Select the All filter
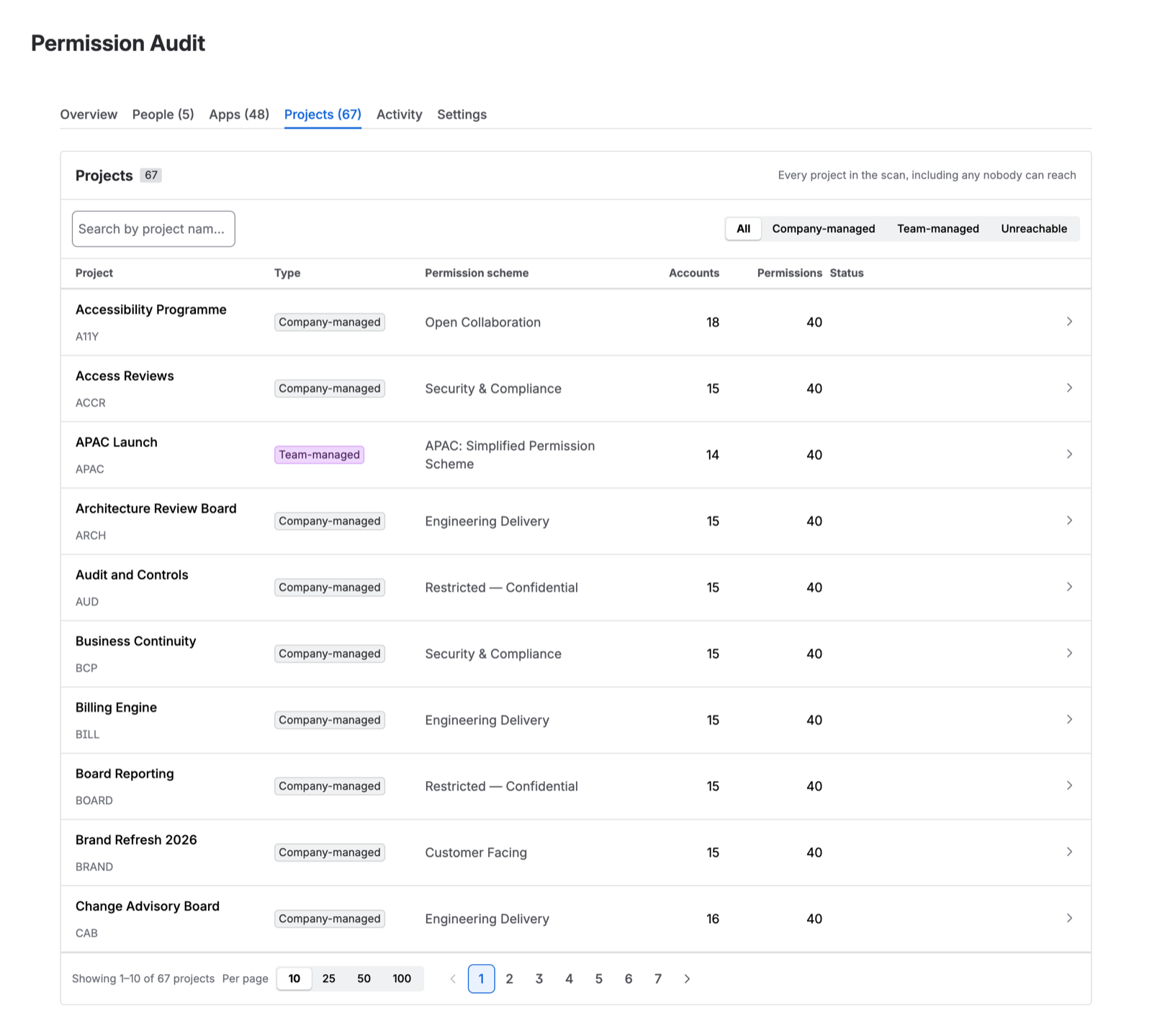This screenshot has width=1152, height=1036. 743,229
